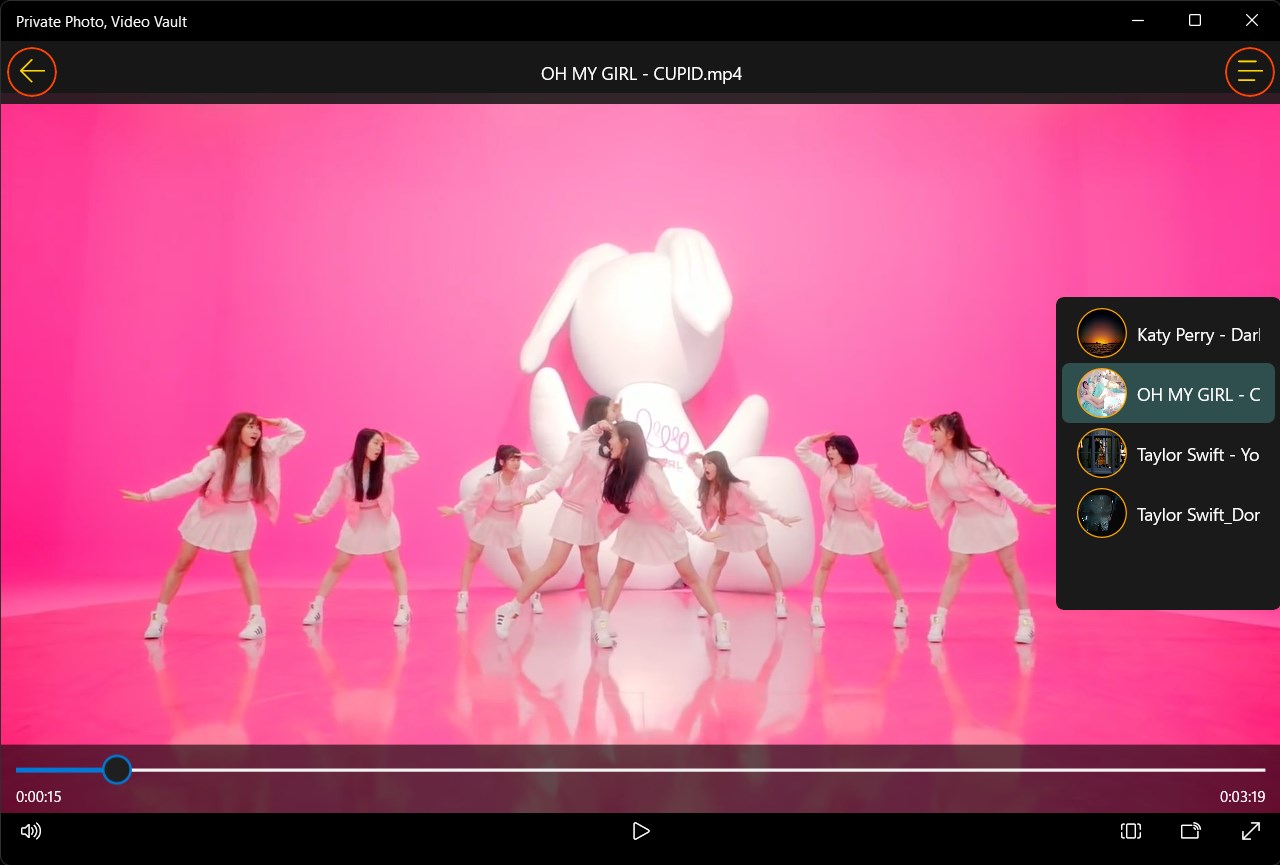The width and height of the screenshot is (1280, 865).
Task: Click the 0:03:19 duration label
Action: [1240, 797]
